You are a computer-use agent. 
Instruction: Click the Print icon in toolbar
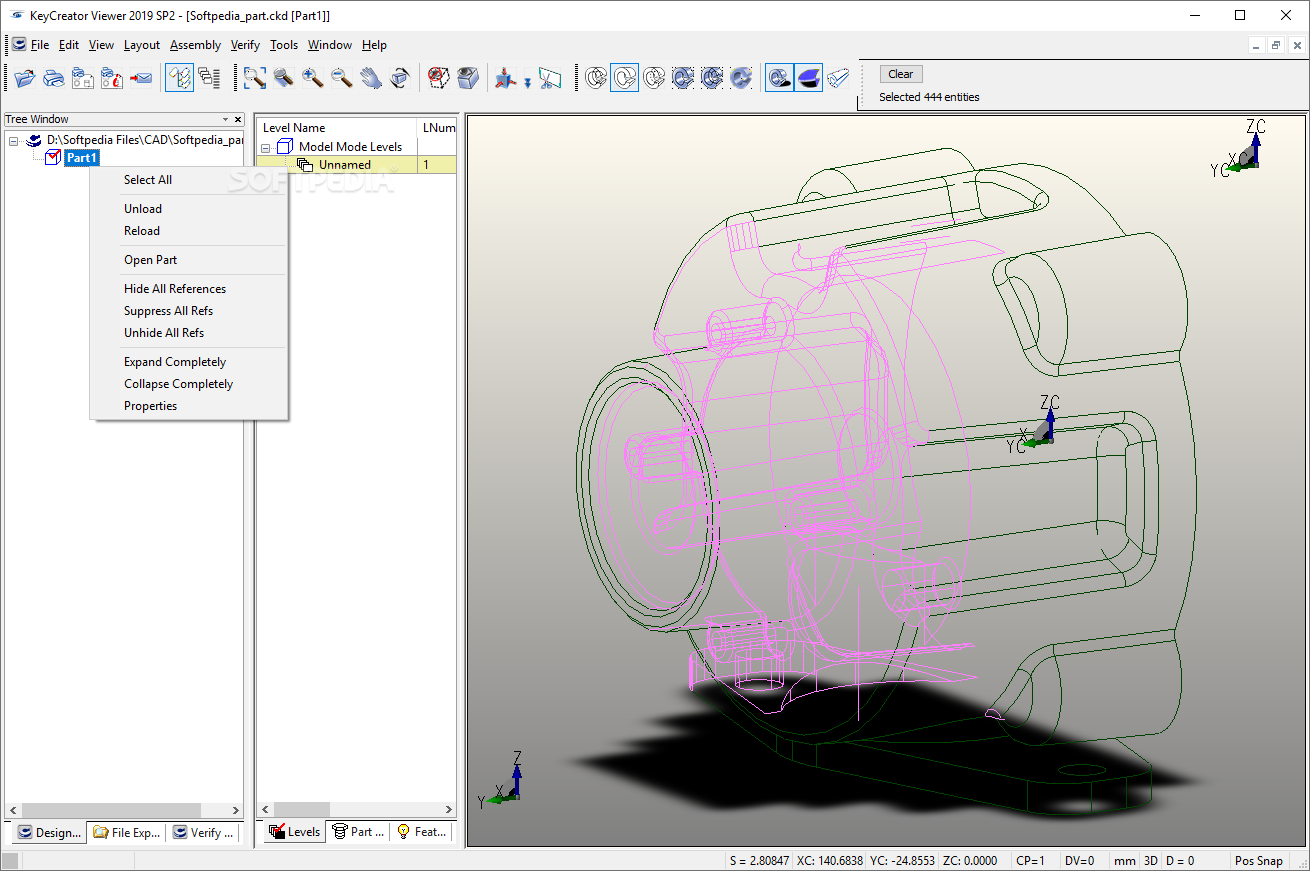tap(54, 78)
